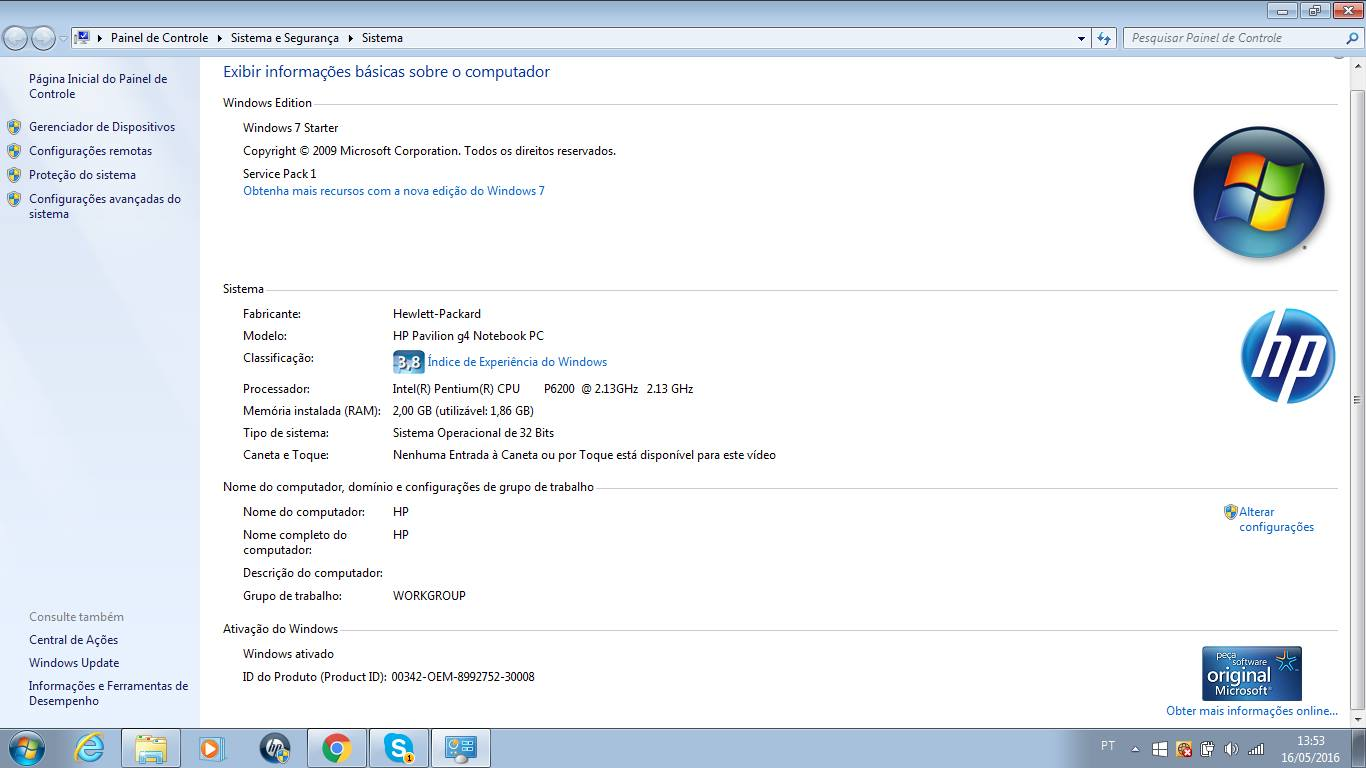This screenshot has width=1366, height=768.
Task: Click the security alert tray icon
Action: point(1184,748)
